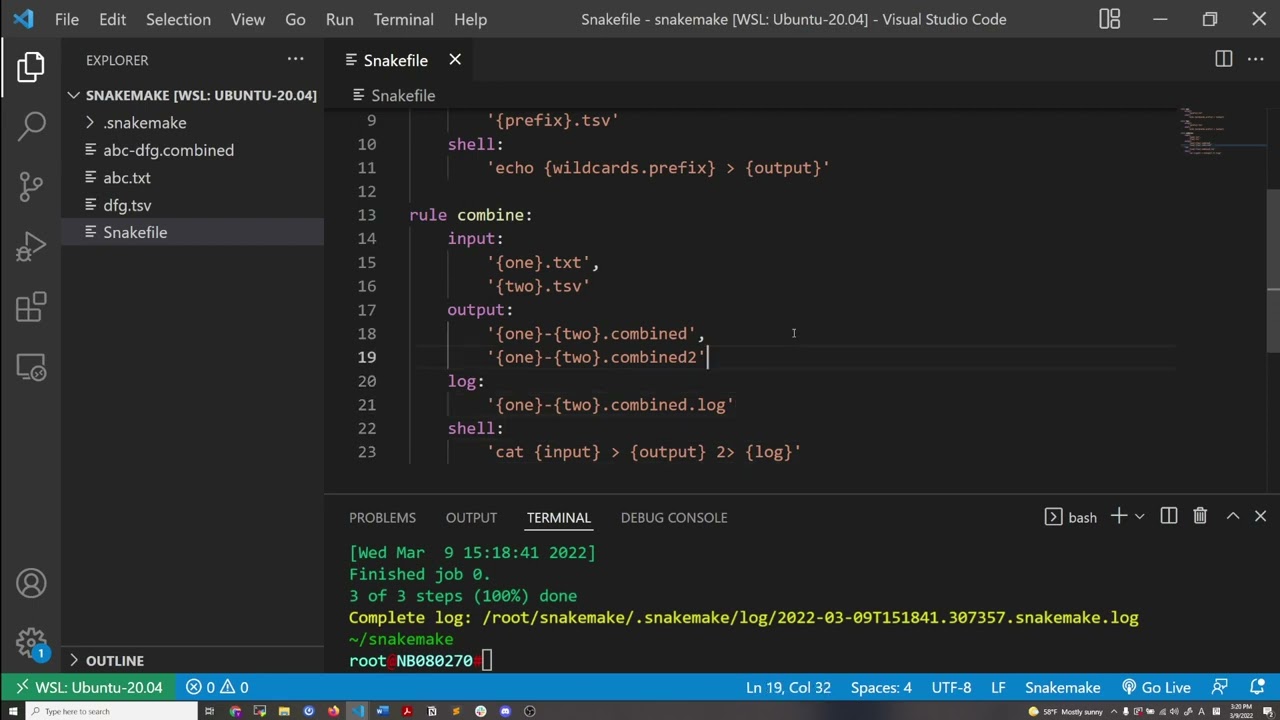Click the taskbar search box
1280x720 pixels.
point(110,711)
